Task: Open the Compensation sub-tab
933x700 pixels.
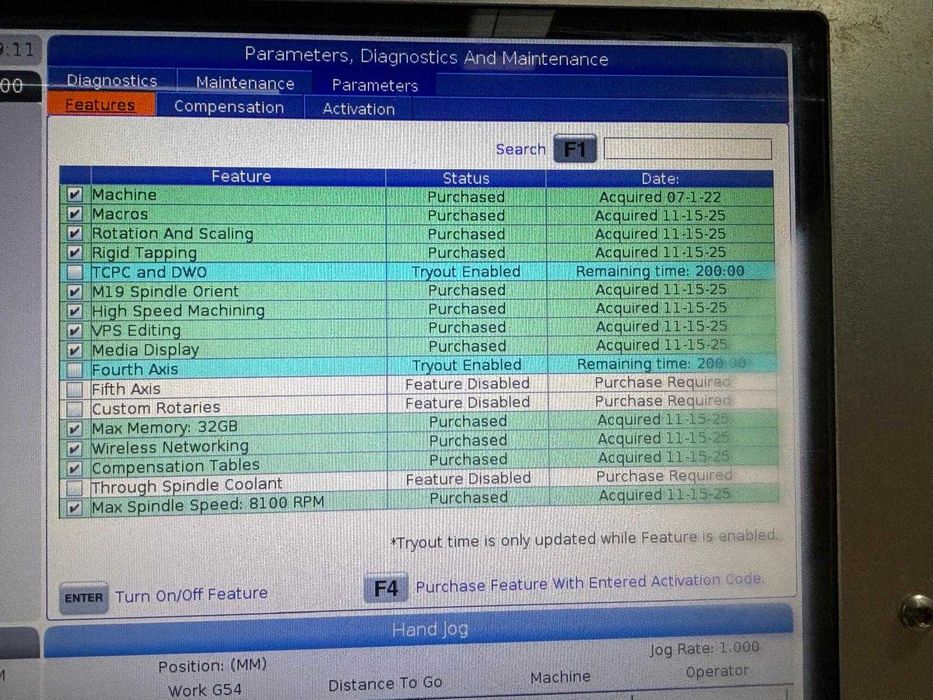Action: pos(229,107)
